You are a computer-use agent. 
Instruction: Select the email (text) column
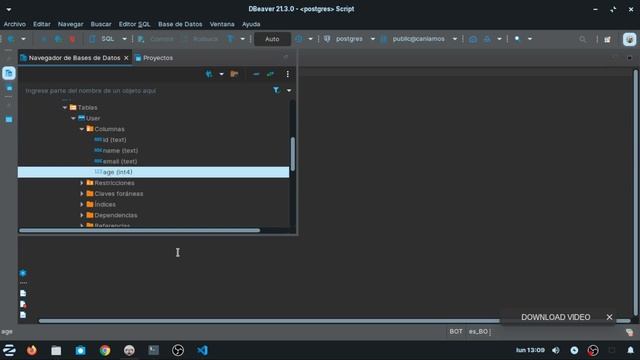[x=116, y=161]
